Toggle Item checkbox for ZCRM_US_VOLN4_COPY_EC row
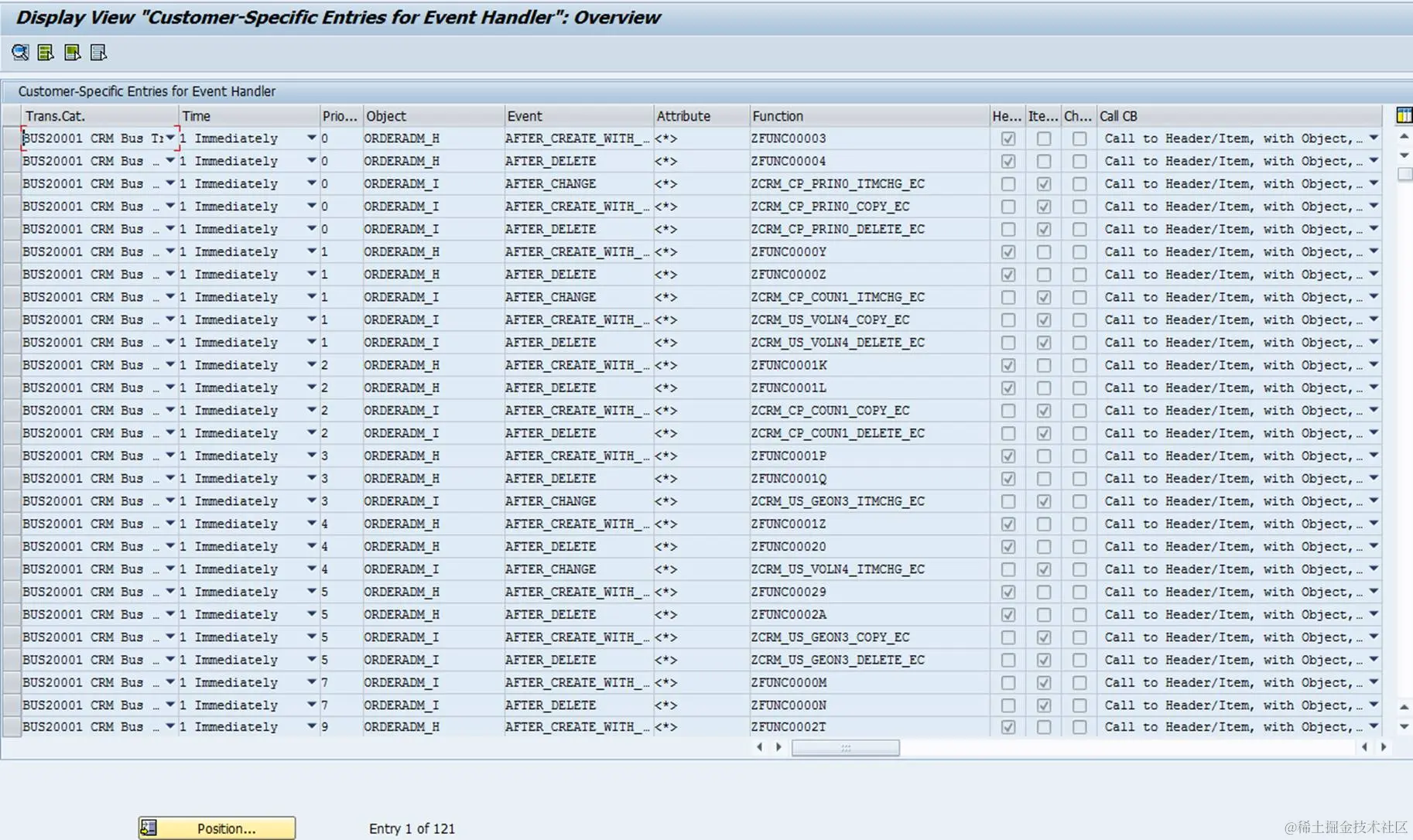1413x840 pixels. (1044, 320)
